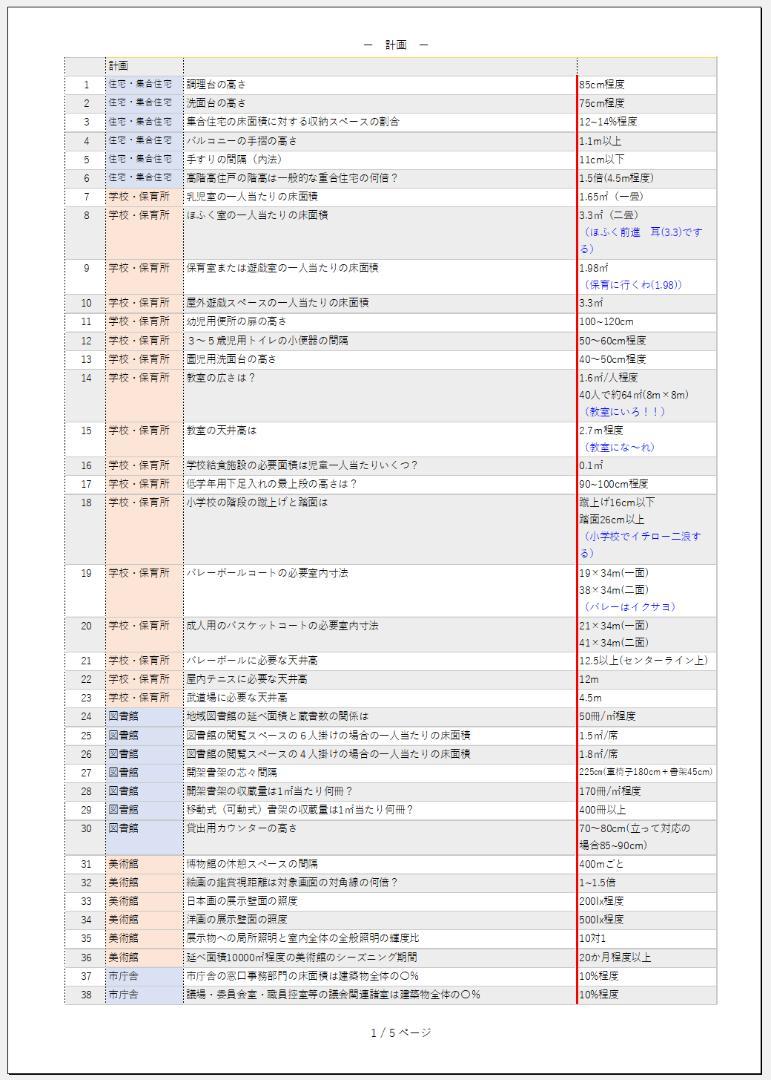The height and width of the screenshot is (1080, 771).
Task: Click the value "500lx程度"
Action: coord(601,920)
